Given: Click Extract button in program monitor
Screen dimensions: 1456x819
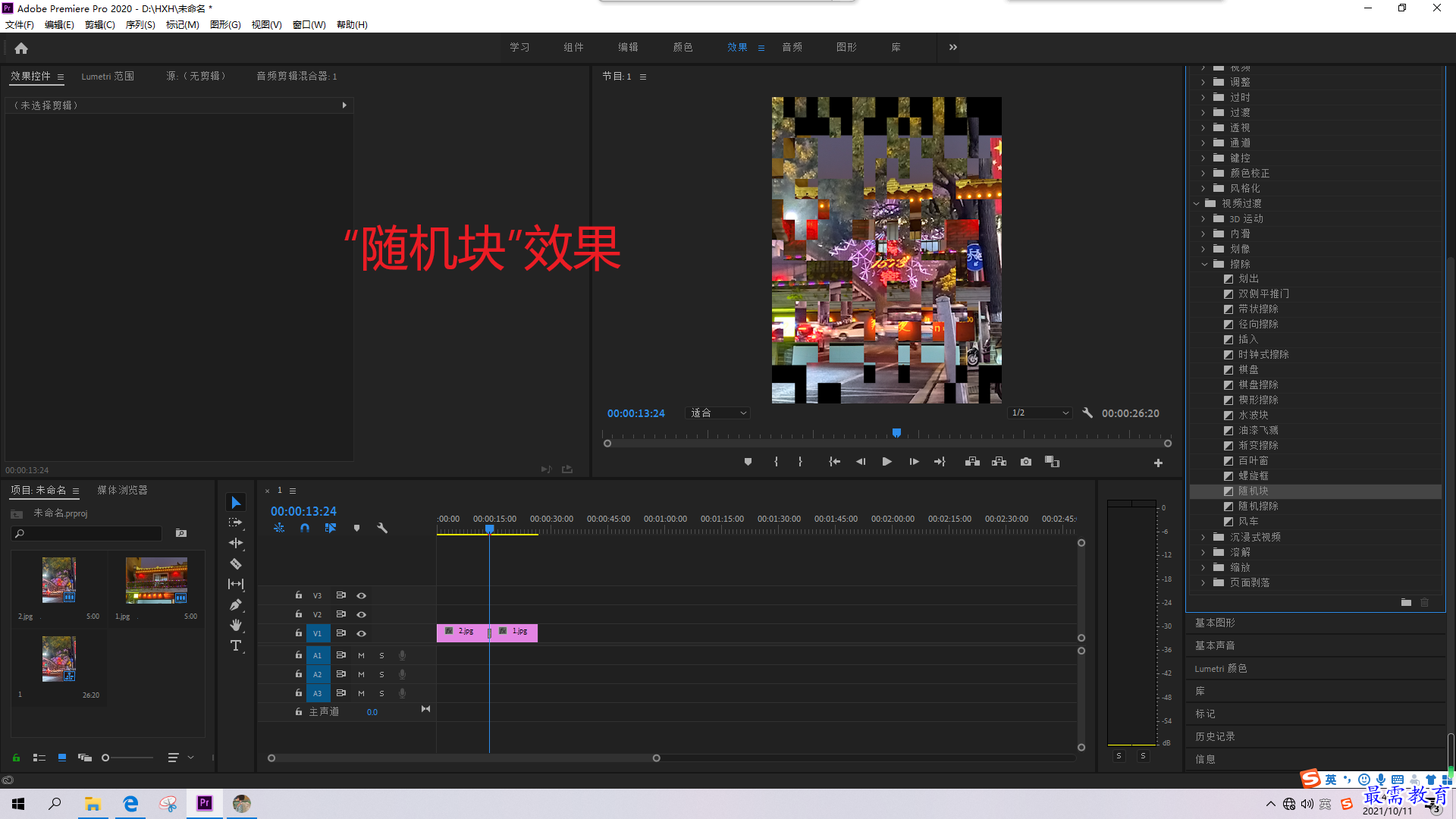Looking at the screenshot, I should [999, 462].
